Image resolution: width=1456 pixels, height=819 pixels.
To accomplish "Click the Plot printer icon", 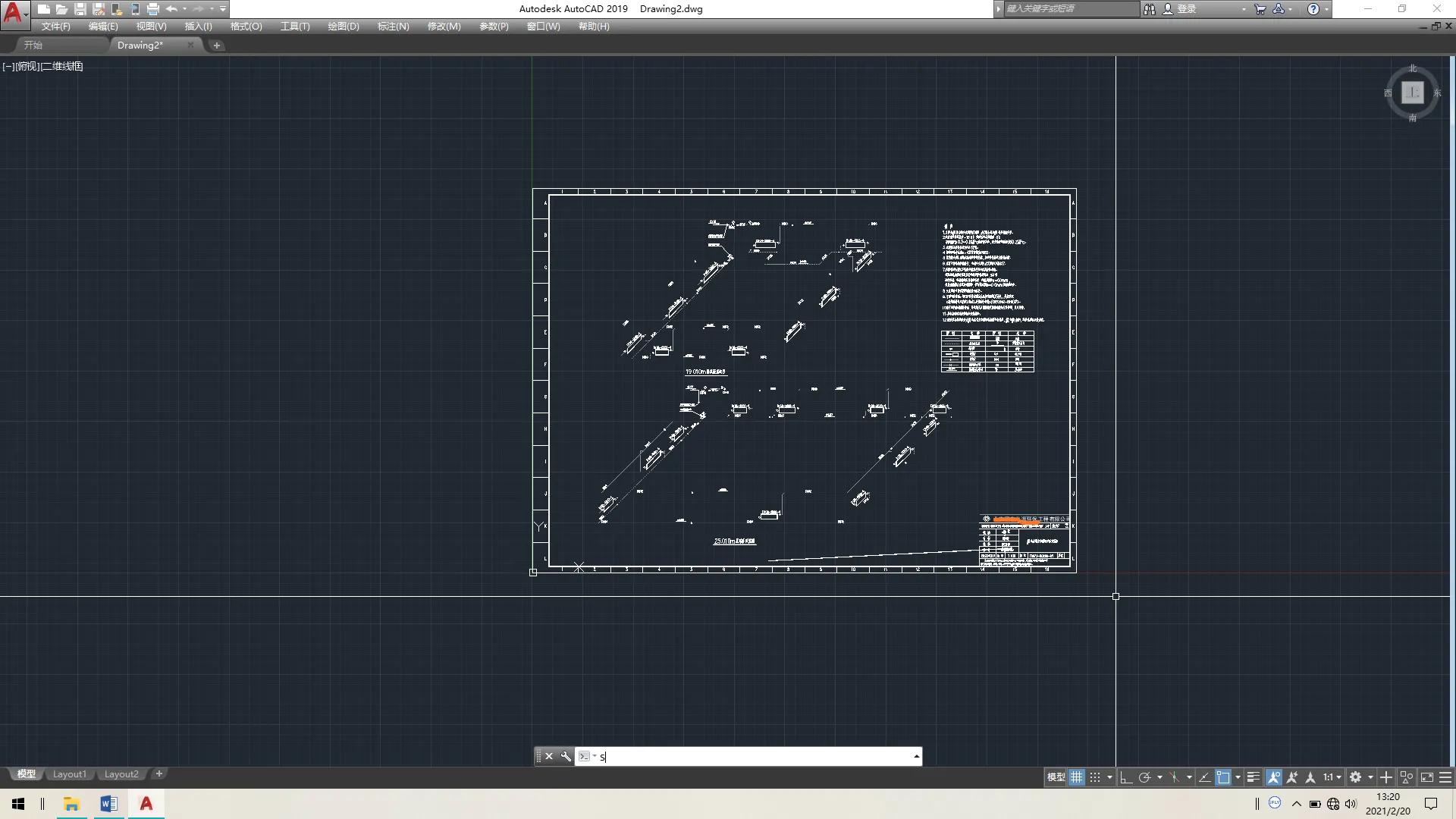I will coord(153,9).
